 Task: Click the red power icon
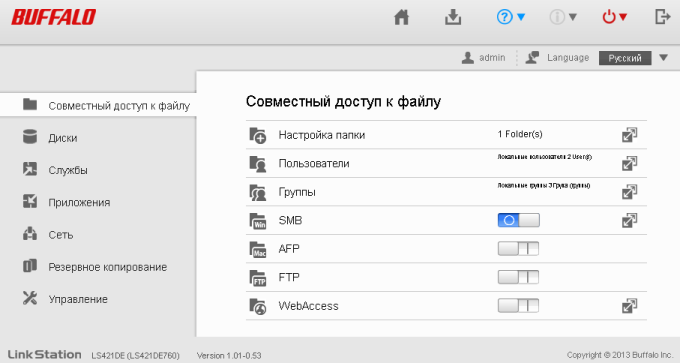click(609, 17)
